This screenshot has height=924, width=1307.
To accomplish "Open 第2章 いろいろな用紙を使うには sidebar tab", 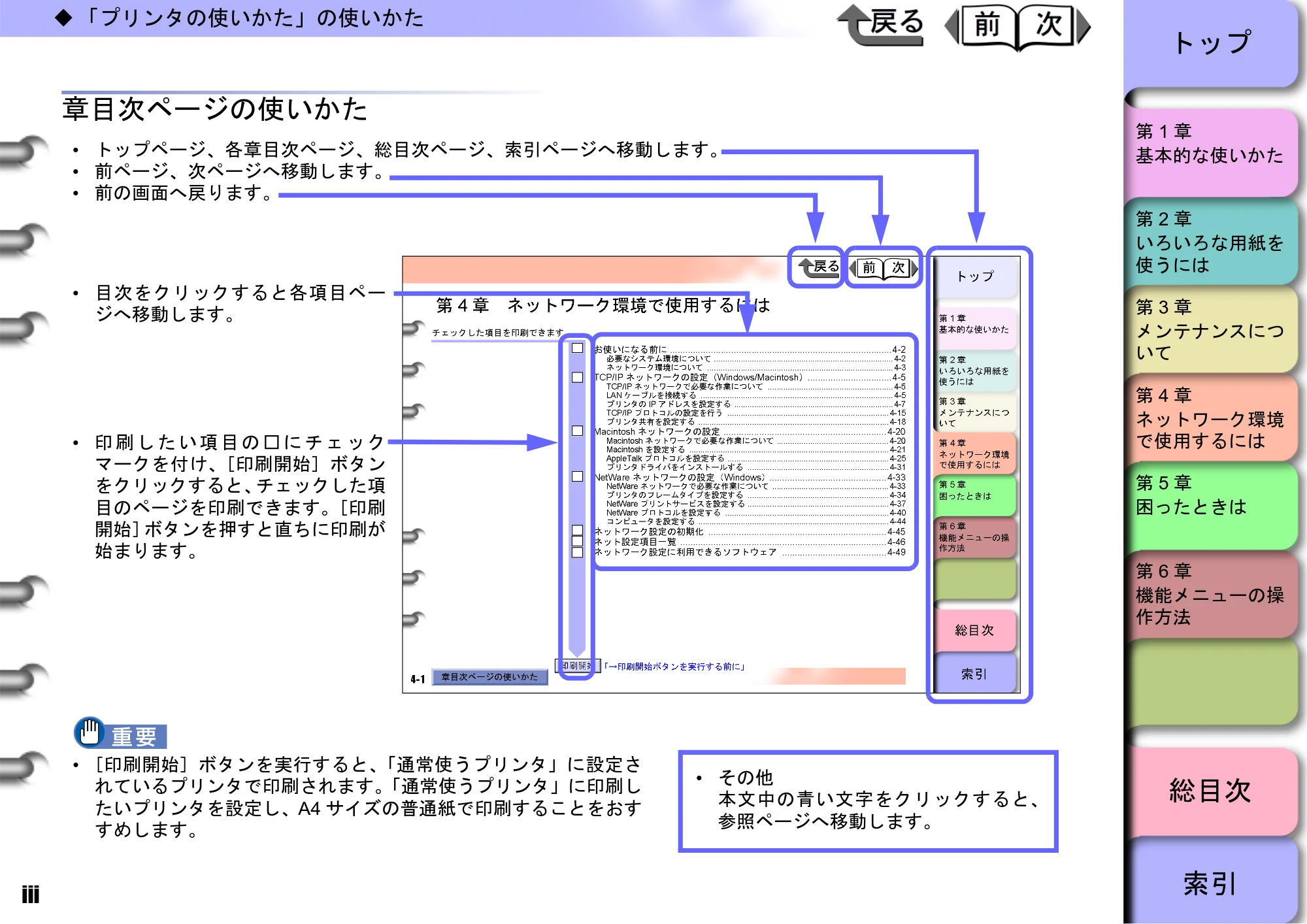I will (x=1211, y=241).
